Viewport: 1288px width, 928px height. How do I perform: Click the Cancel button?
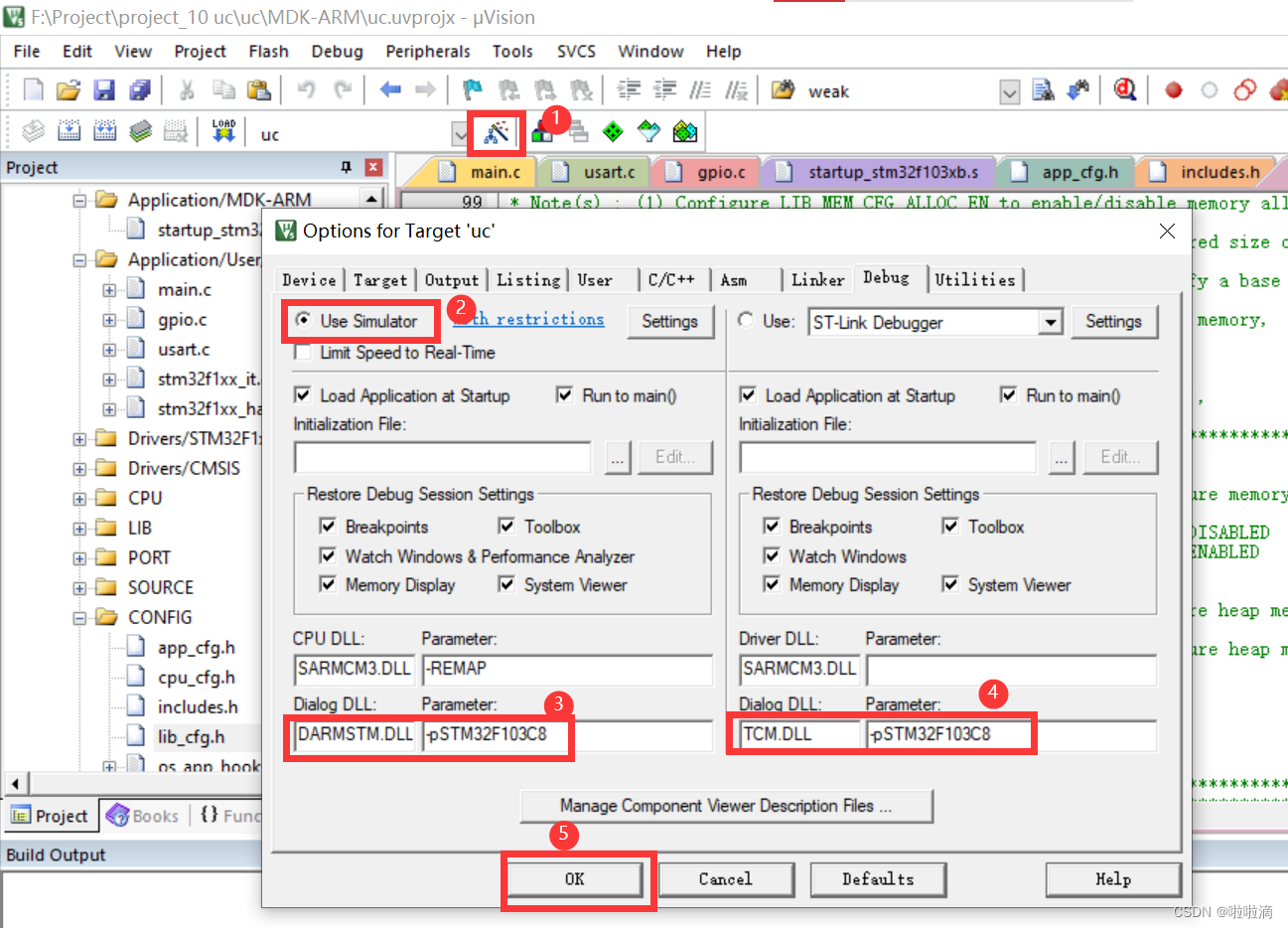coord(725,879)
